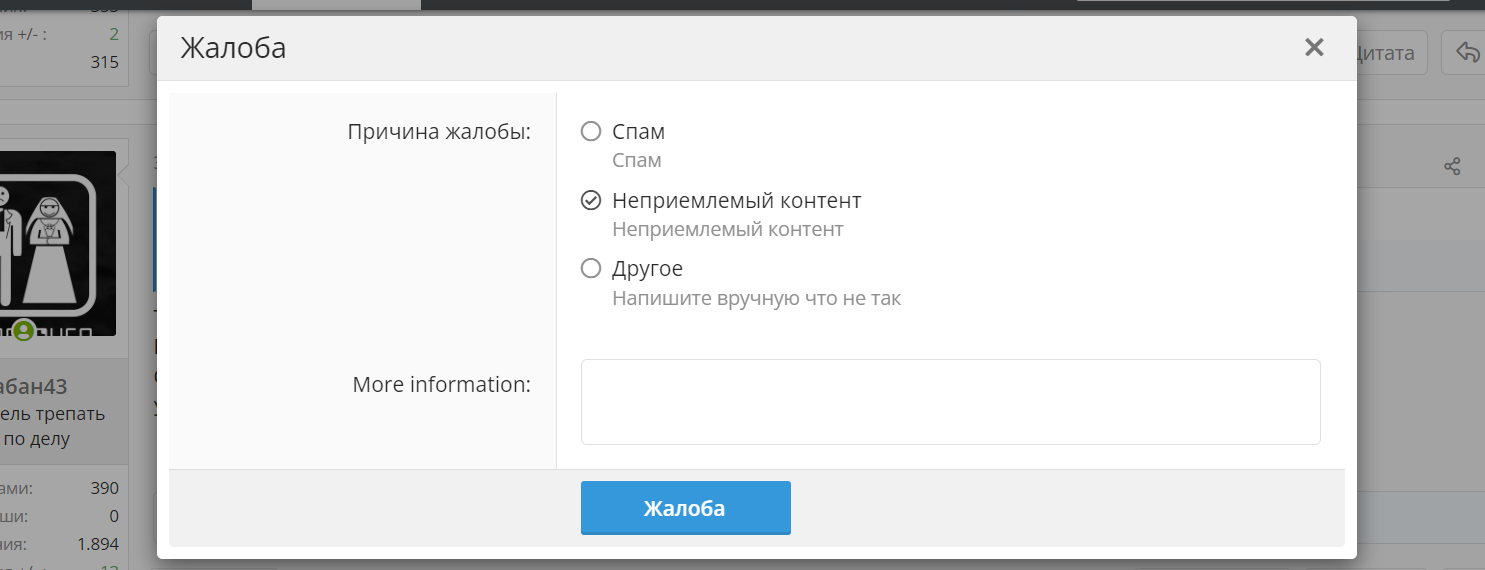The height and width of the screenshot is (570, 1485).
Task: Select the Спам radio button
Action: click(x=591, y=131)
